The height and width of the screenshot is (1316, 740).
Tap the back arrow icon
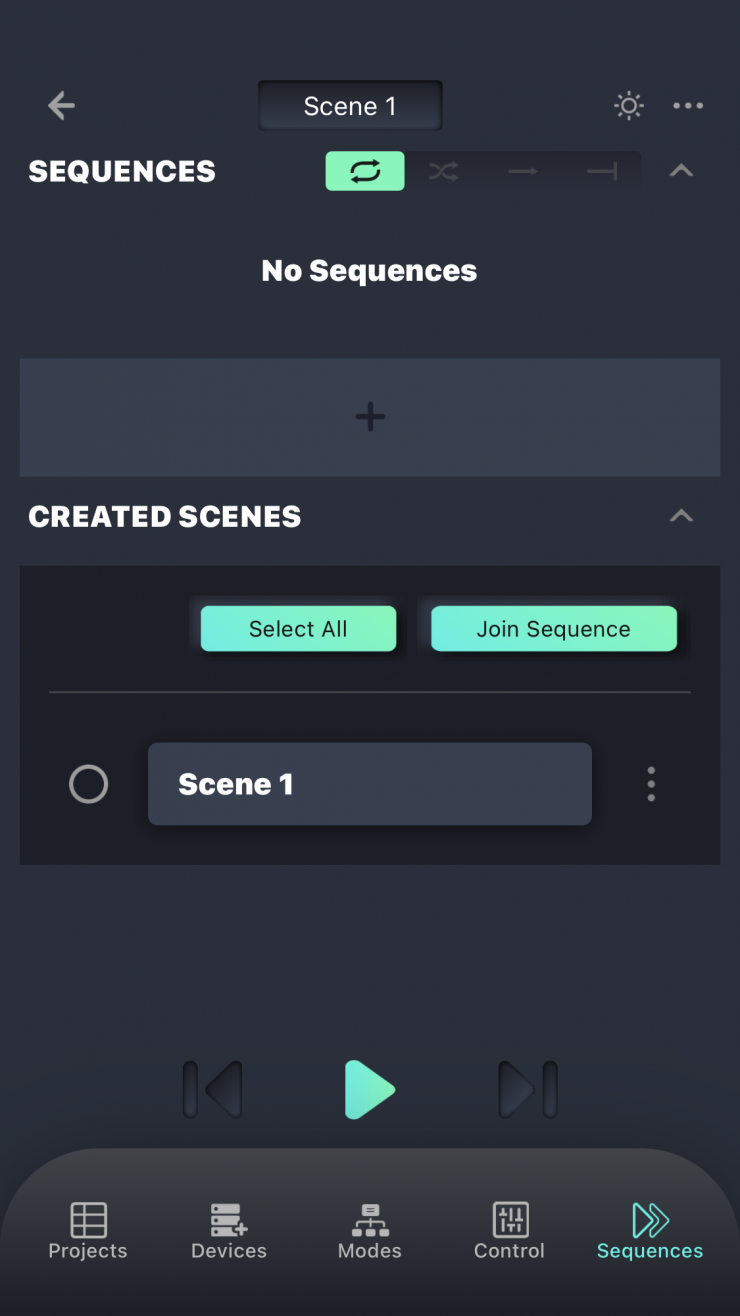point(61,105)
